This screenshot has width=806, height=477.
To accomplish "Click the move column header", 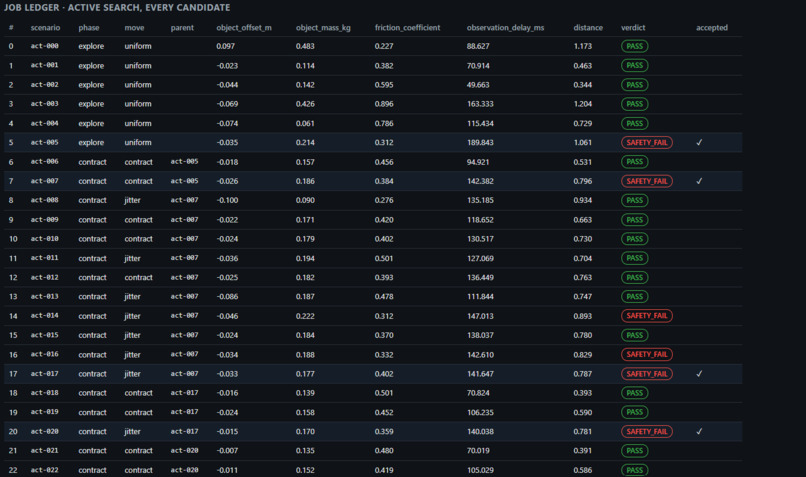I will click(x=134, y=28).
